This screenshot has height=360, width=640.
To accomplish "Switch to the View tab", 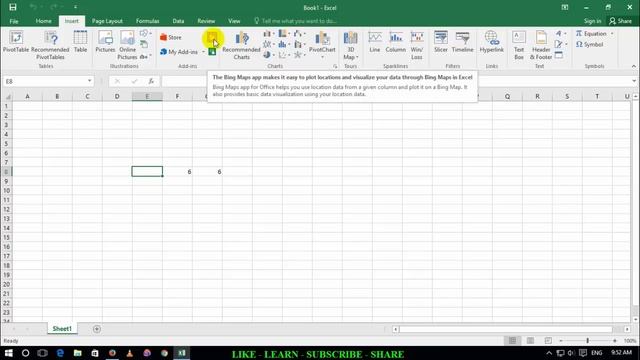I will click(234, 21).
